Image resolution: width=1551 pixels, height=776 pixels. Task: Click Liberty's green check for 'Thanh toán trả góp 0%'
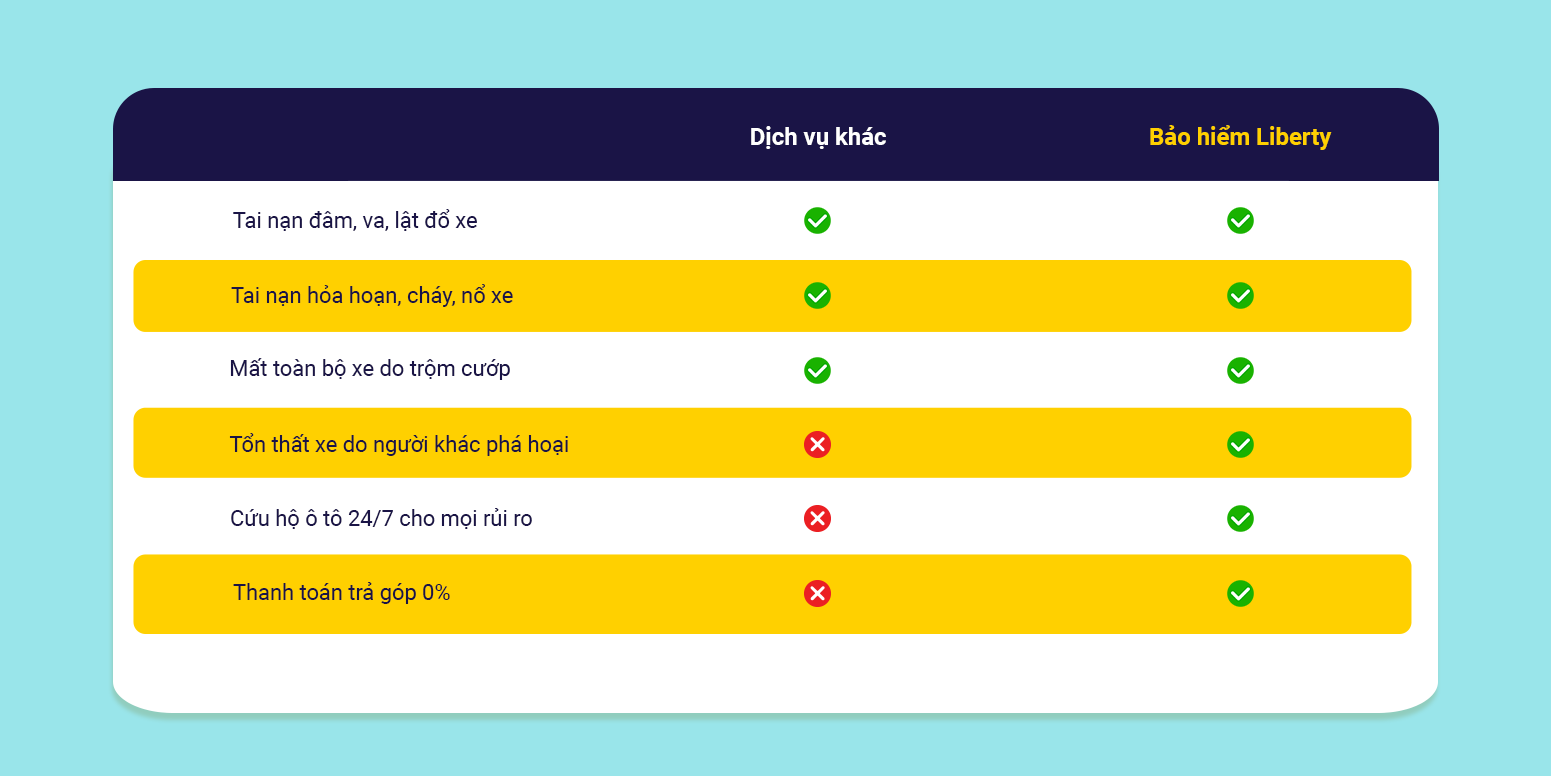click(1240, 594)
